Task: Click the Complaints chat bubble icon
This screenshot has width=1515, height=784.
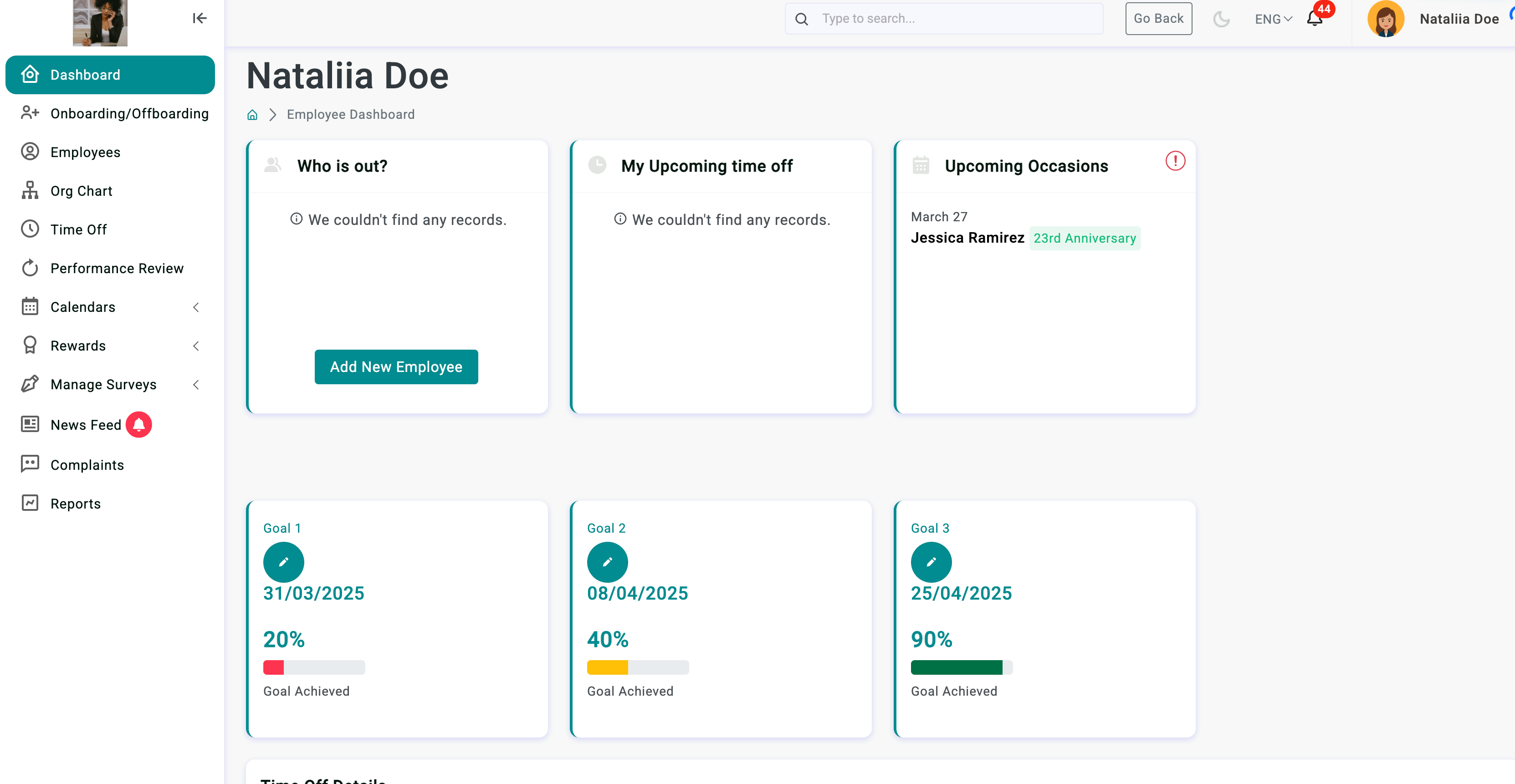Action: pos(30,464)
